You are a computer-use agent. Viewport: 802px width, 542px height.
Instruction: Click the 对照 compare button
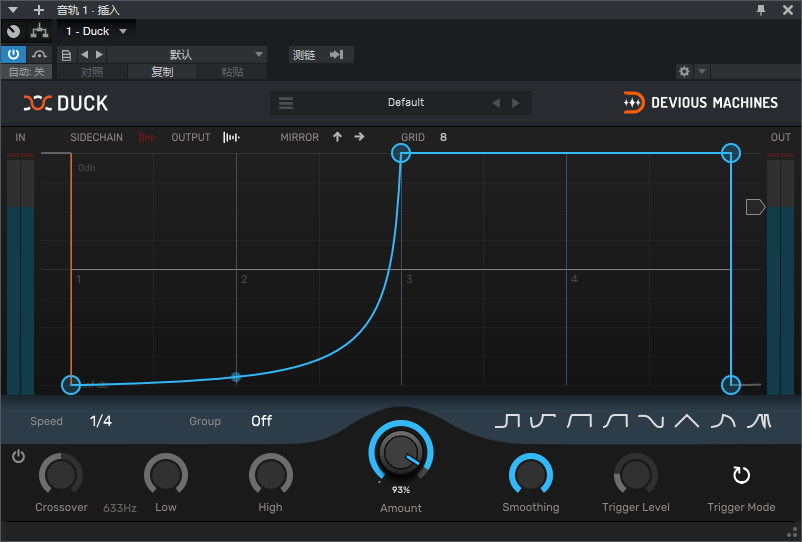coord(92,72)
